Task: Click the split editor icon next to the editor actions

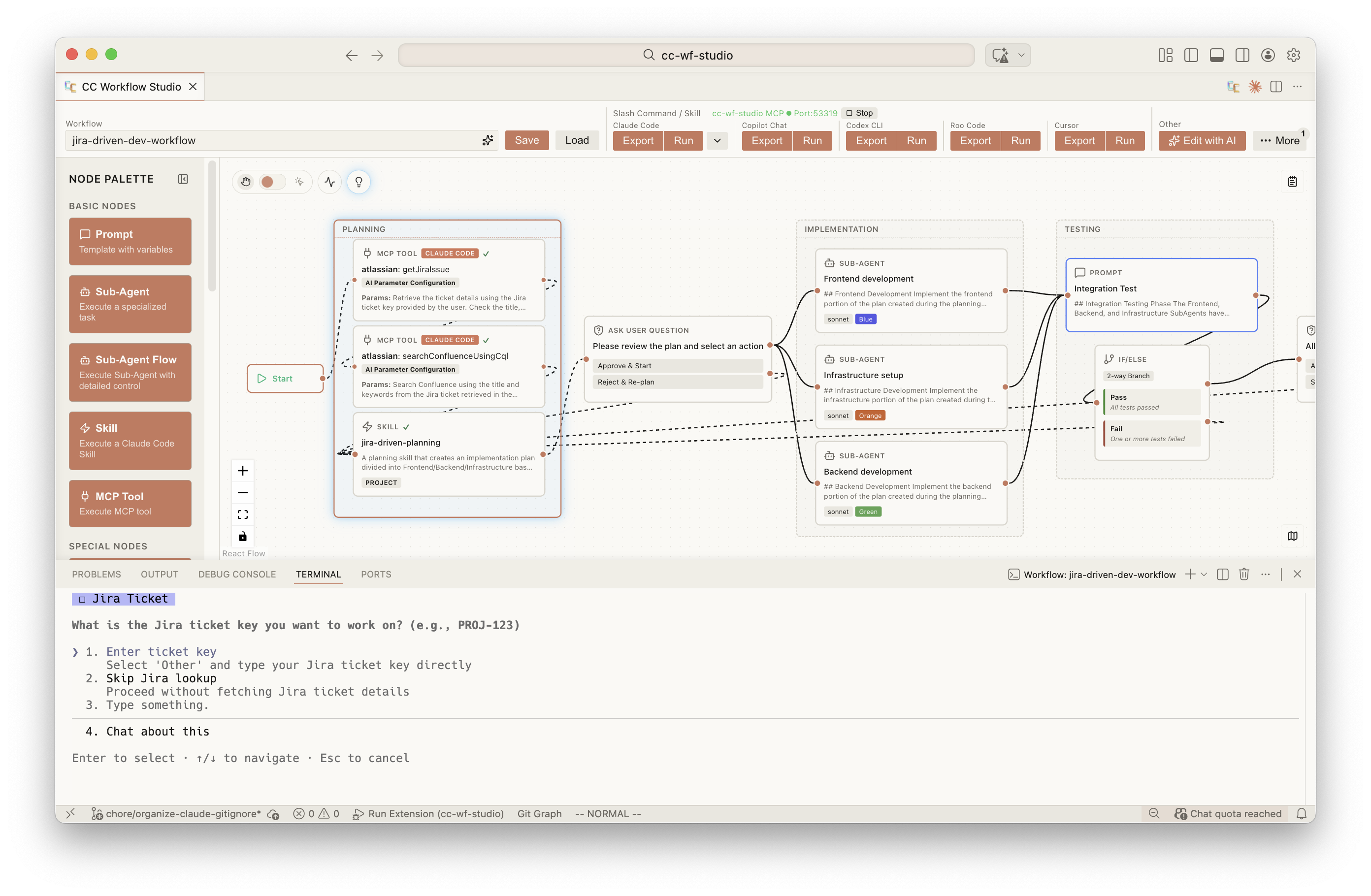Action: click(1276, 86)
